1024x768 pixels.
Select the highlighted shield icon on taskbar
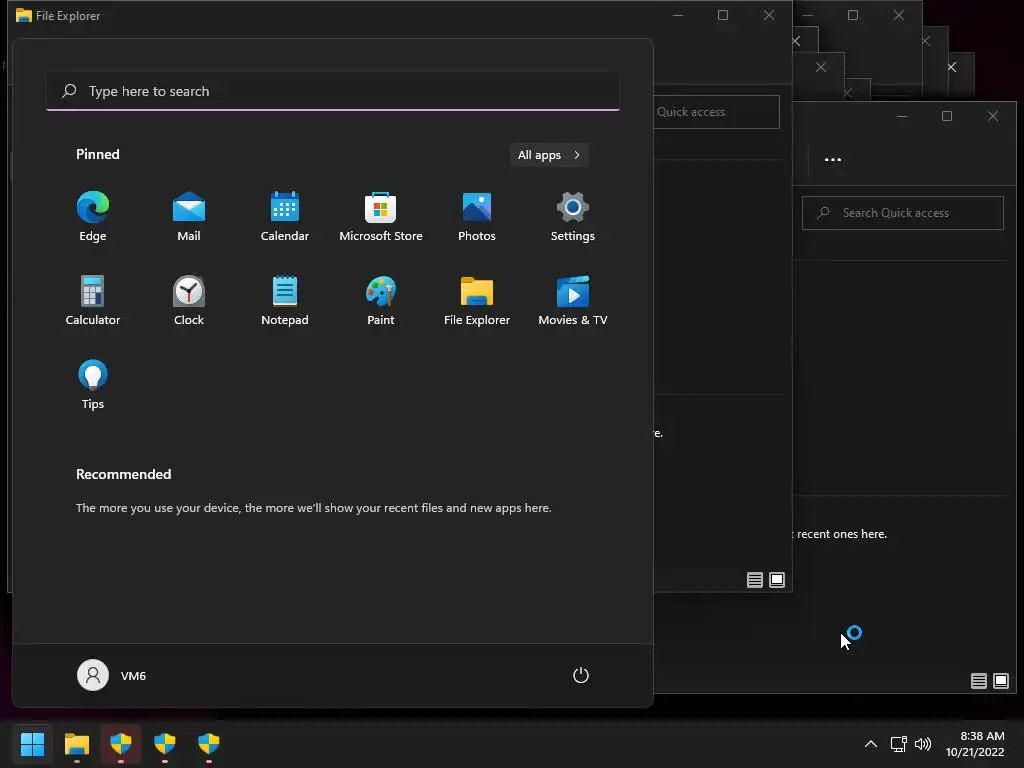point(121,743)
